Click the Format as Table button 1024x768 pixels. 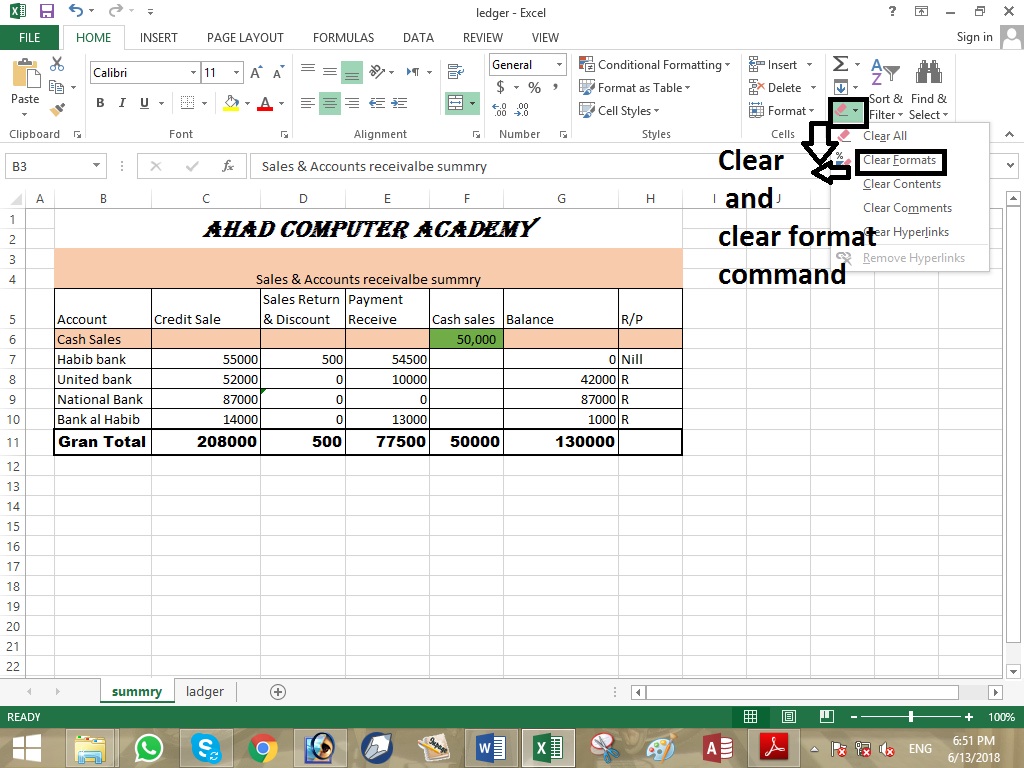(637, 88)
